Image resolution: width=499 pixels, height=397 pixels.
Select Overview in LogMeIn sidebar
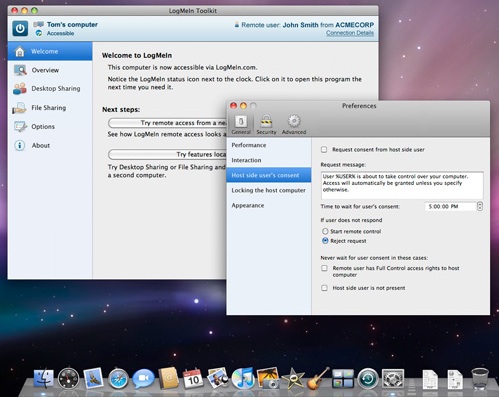[50, 70]
